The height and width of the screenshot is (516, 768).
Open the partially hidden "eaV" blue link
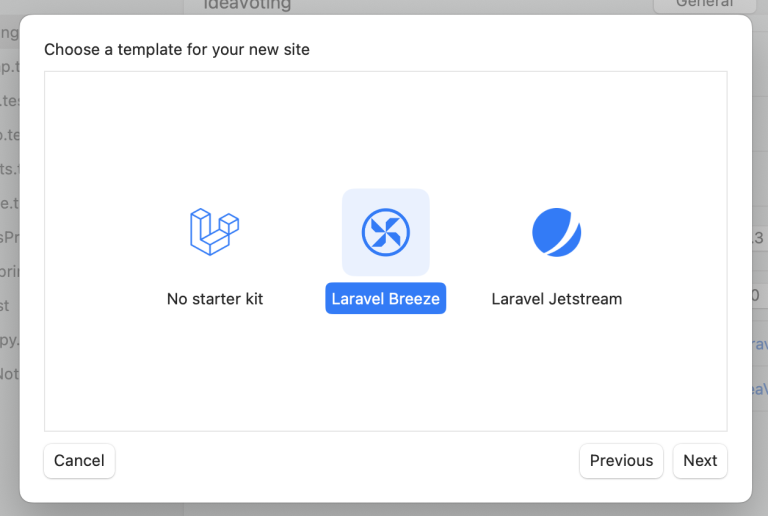pyautogui.click(x=759, y=390)
